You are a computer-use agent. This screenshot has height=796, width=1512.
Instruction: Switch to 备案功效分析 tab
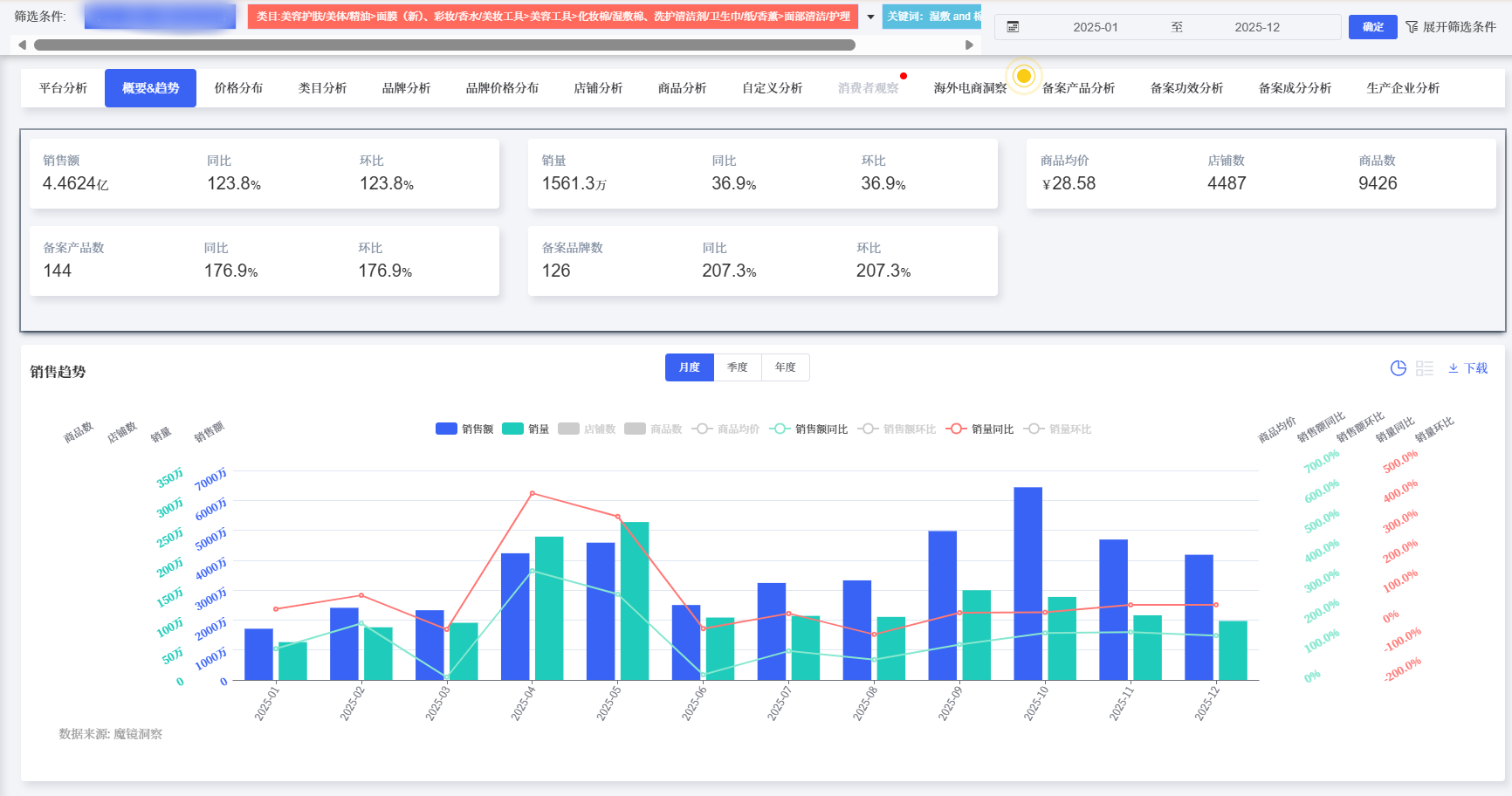[1186, 88]
